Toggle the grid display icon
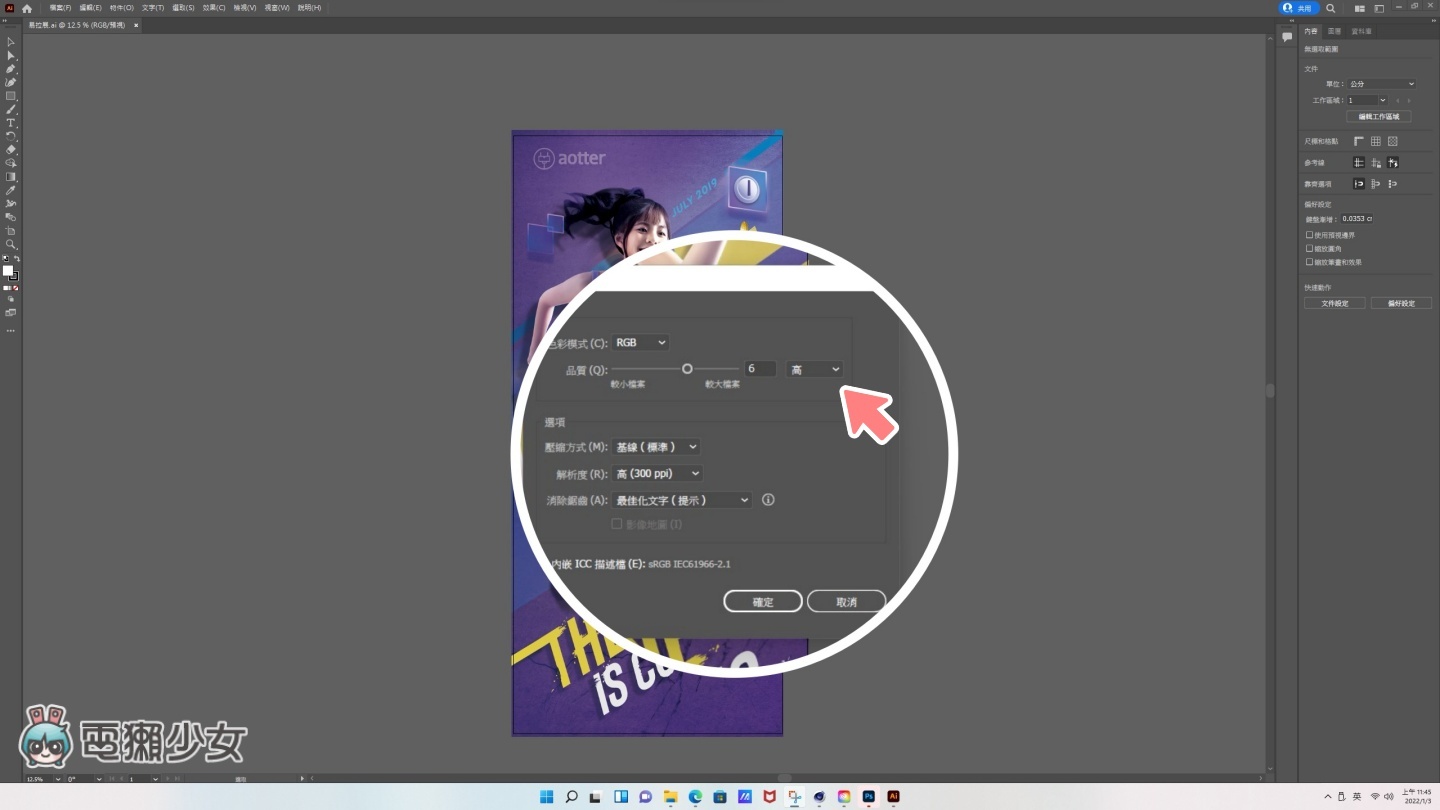Image resolution: width=1440 pixels, height=810 pixels. pos(1376,142)
